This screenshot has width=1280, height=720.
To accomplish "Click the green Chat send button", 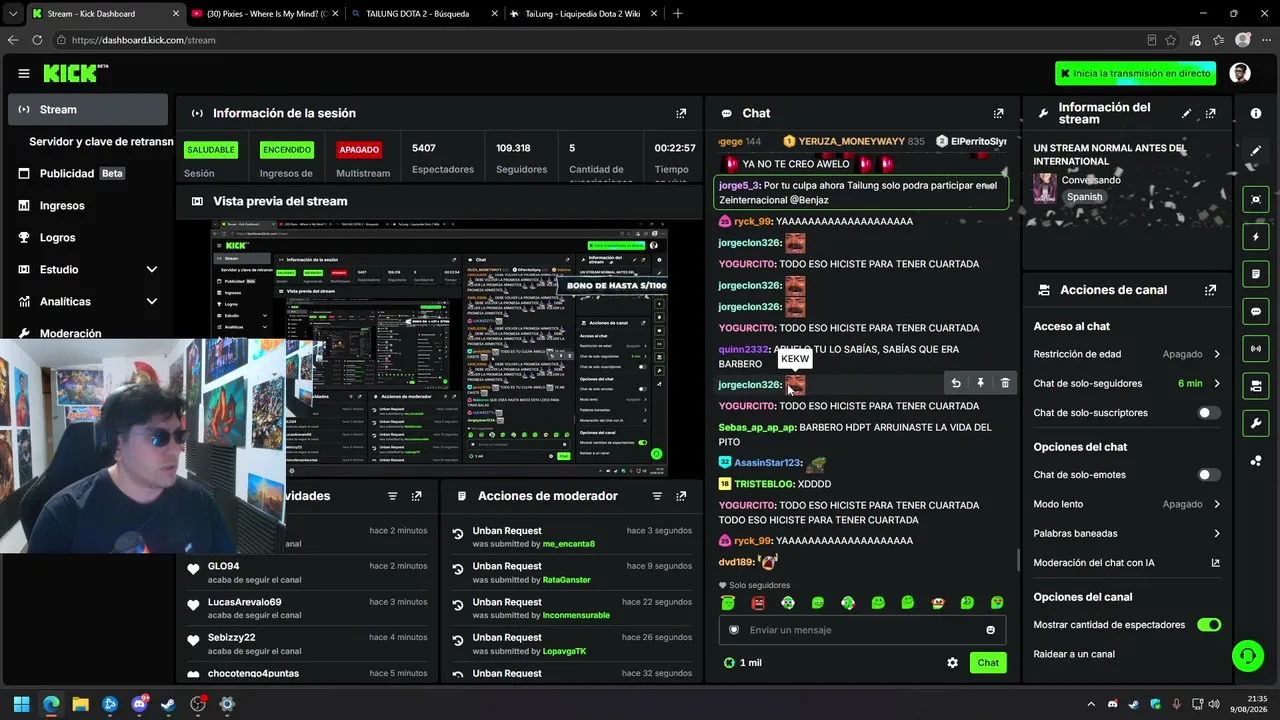I will (x=988, y=663).
